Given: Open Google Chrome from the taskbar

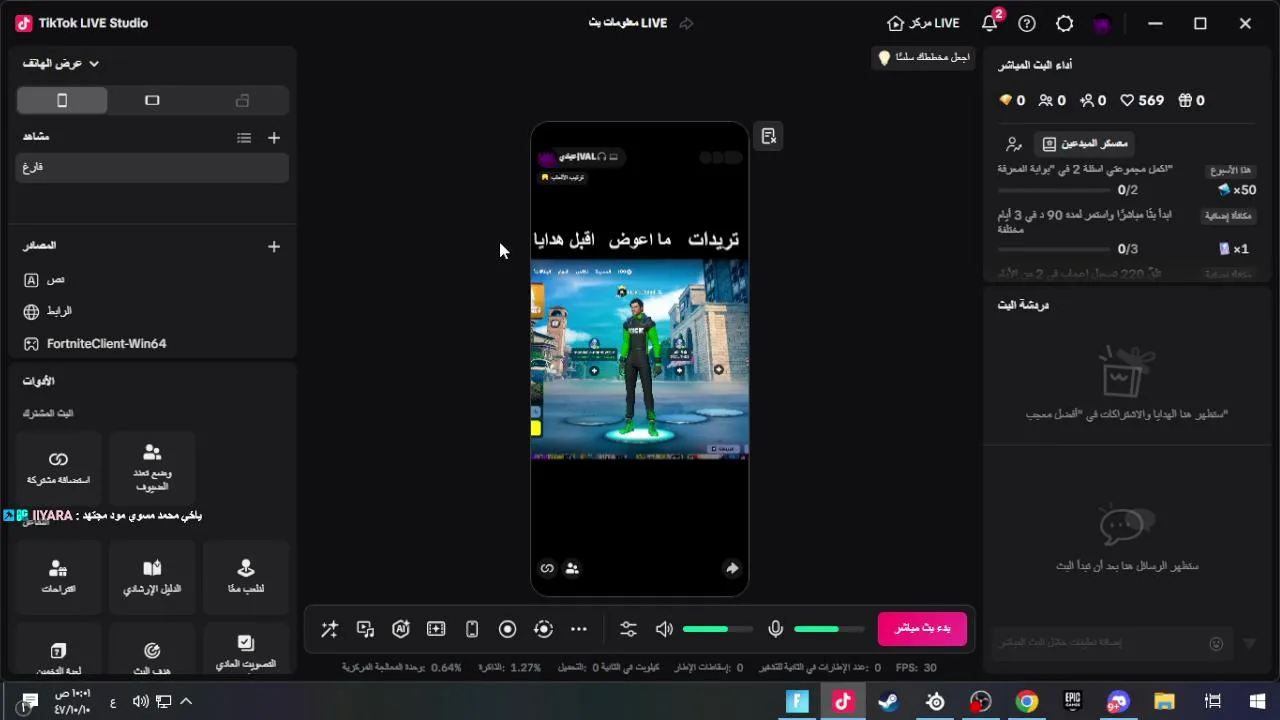Looking at the screenshot, I should (x=1027, y=701).
